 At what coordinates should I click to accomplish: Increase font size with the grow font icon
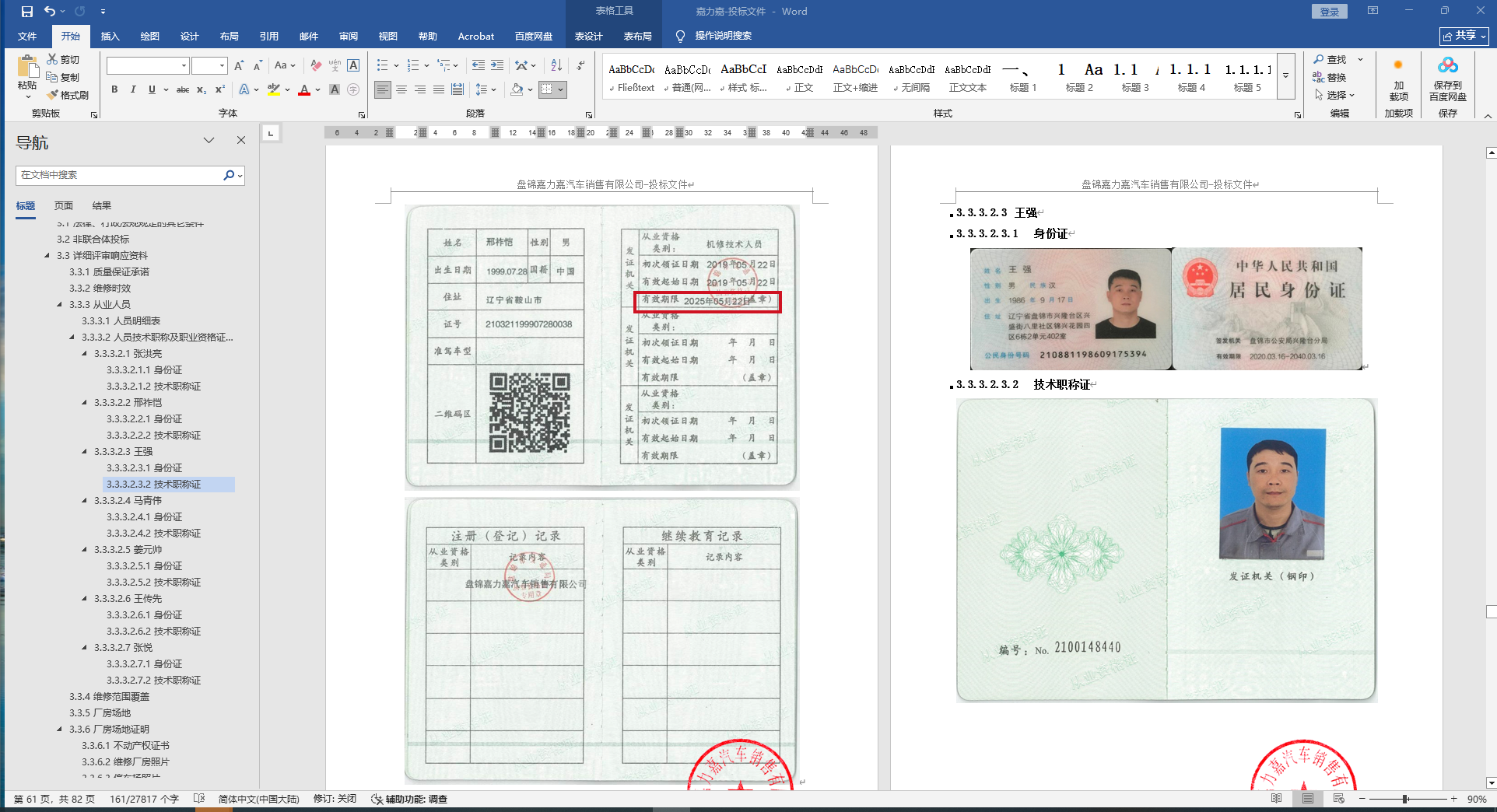click(239, 65)
